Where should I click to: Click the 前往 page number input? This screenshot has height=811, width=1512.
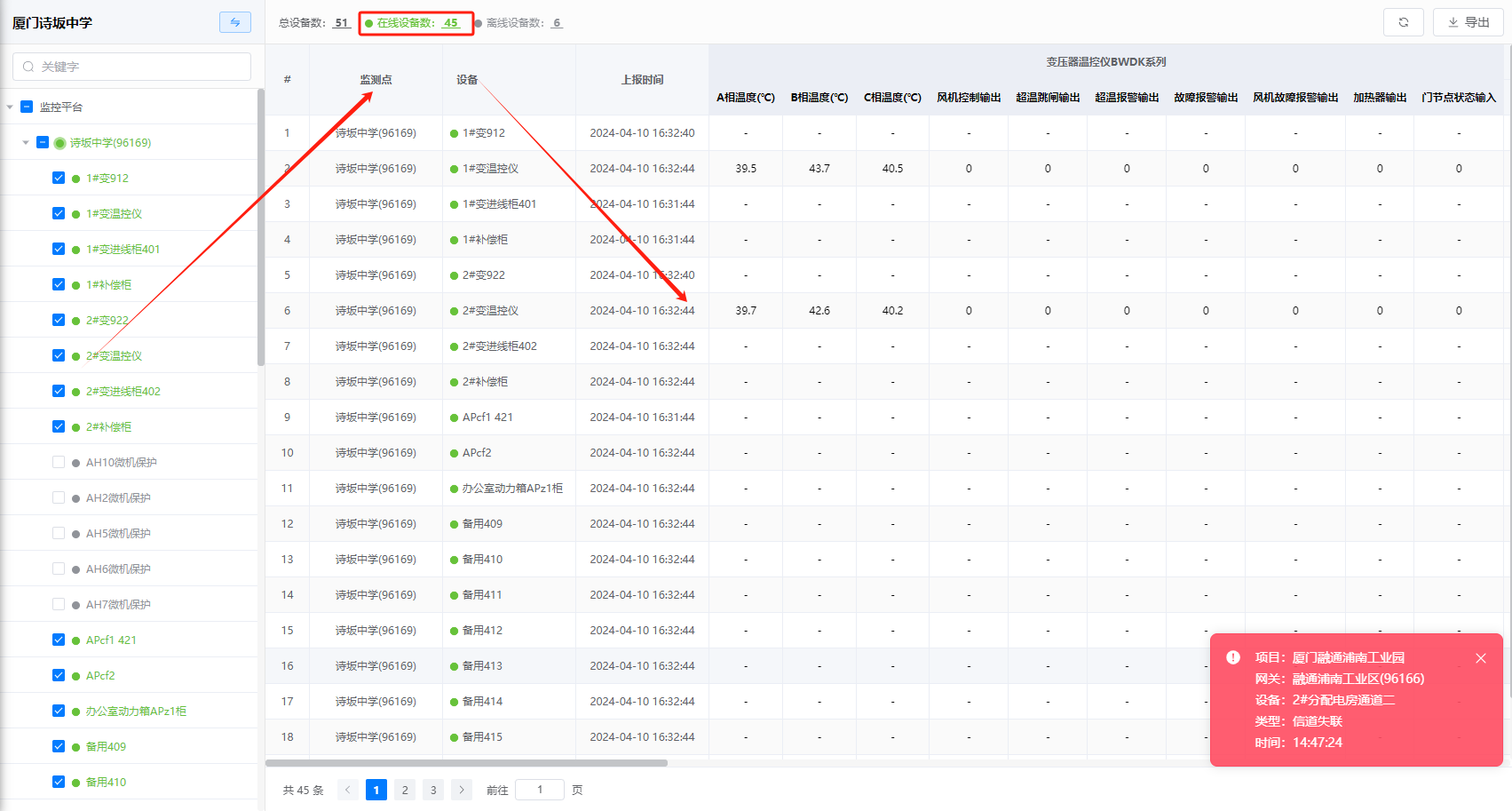coord(540,790)
